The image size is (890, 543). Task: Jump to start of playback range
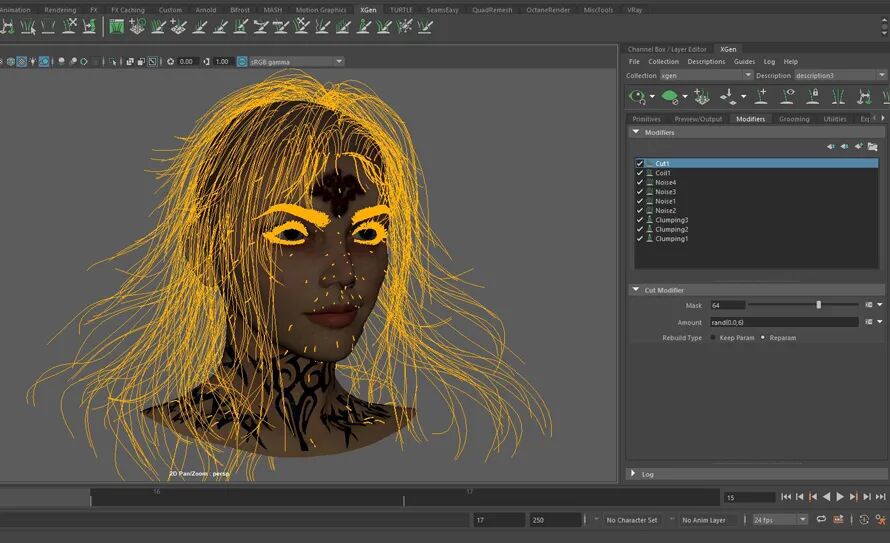[x=786, y=497]
